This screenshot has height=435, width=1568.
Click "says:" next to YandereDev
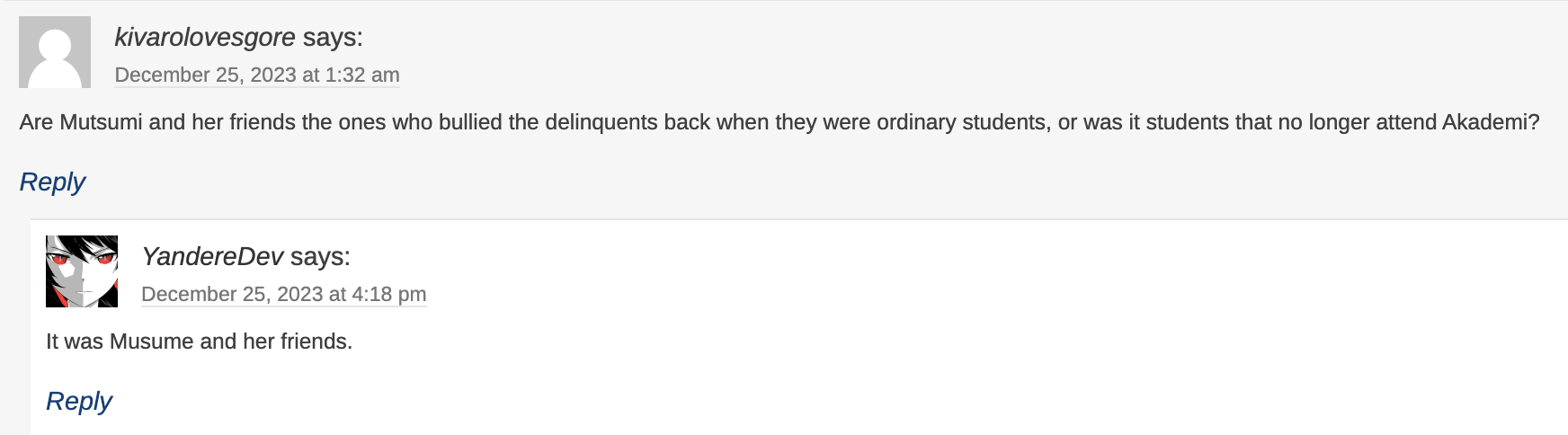(x=320, y=256)
